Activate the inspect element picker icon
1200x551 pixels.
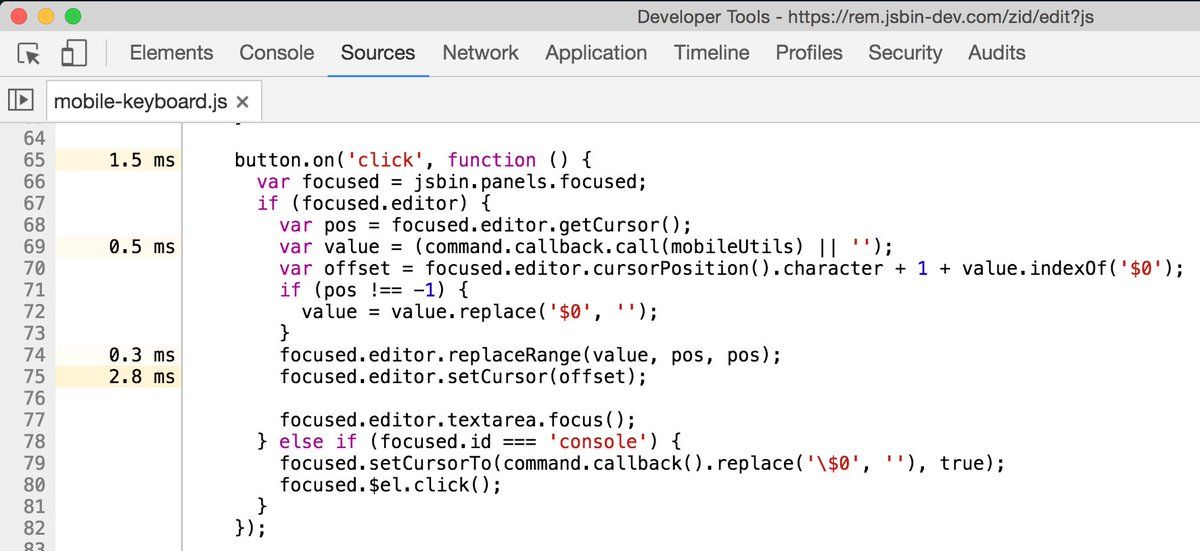click(x=30, y=53)
